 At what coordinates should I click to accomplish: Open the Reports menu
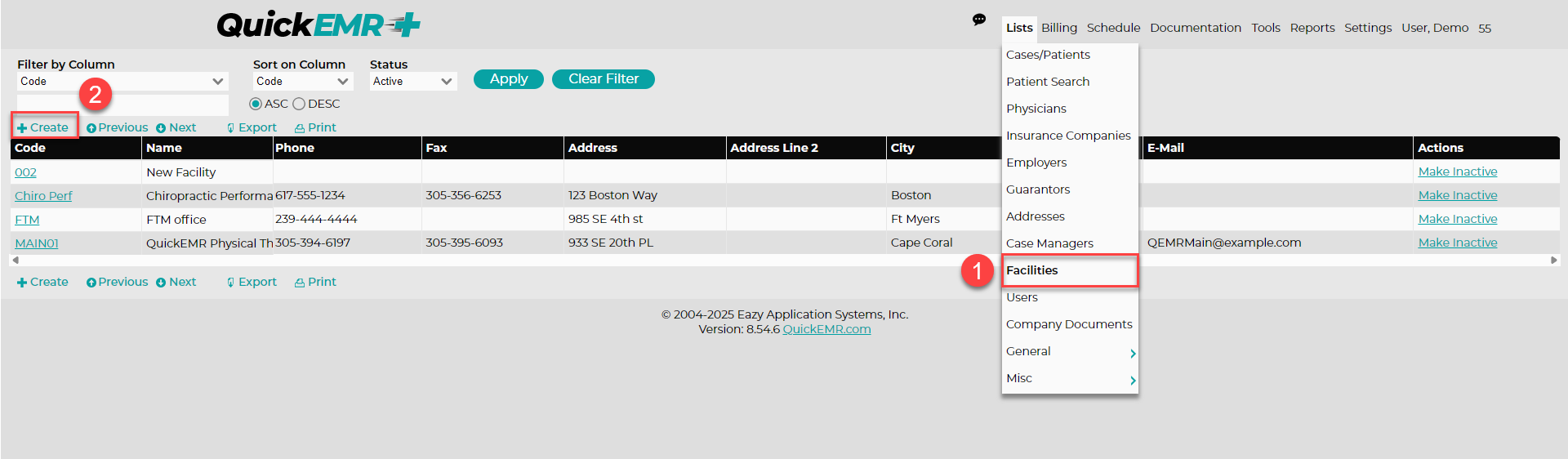pyautogui.click(x=1312, y=28)
